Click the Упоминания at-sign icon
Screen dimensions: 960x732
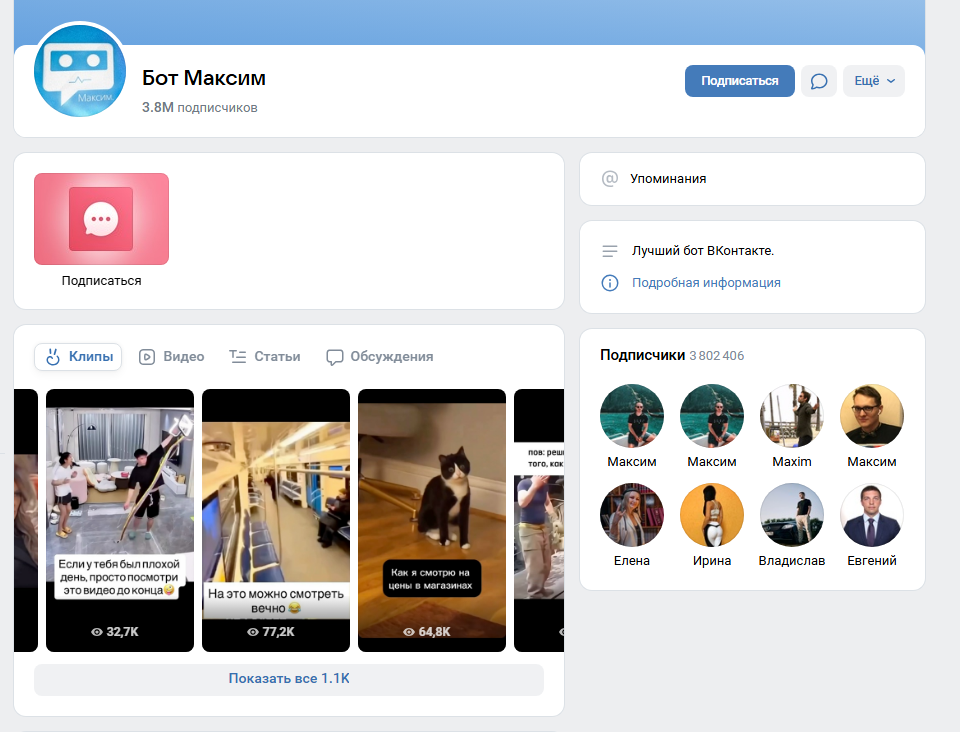(609, 179)
